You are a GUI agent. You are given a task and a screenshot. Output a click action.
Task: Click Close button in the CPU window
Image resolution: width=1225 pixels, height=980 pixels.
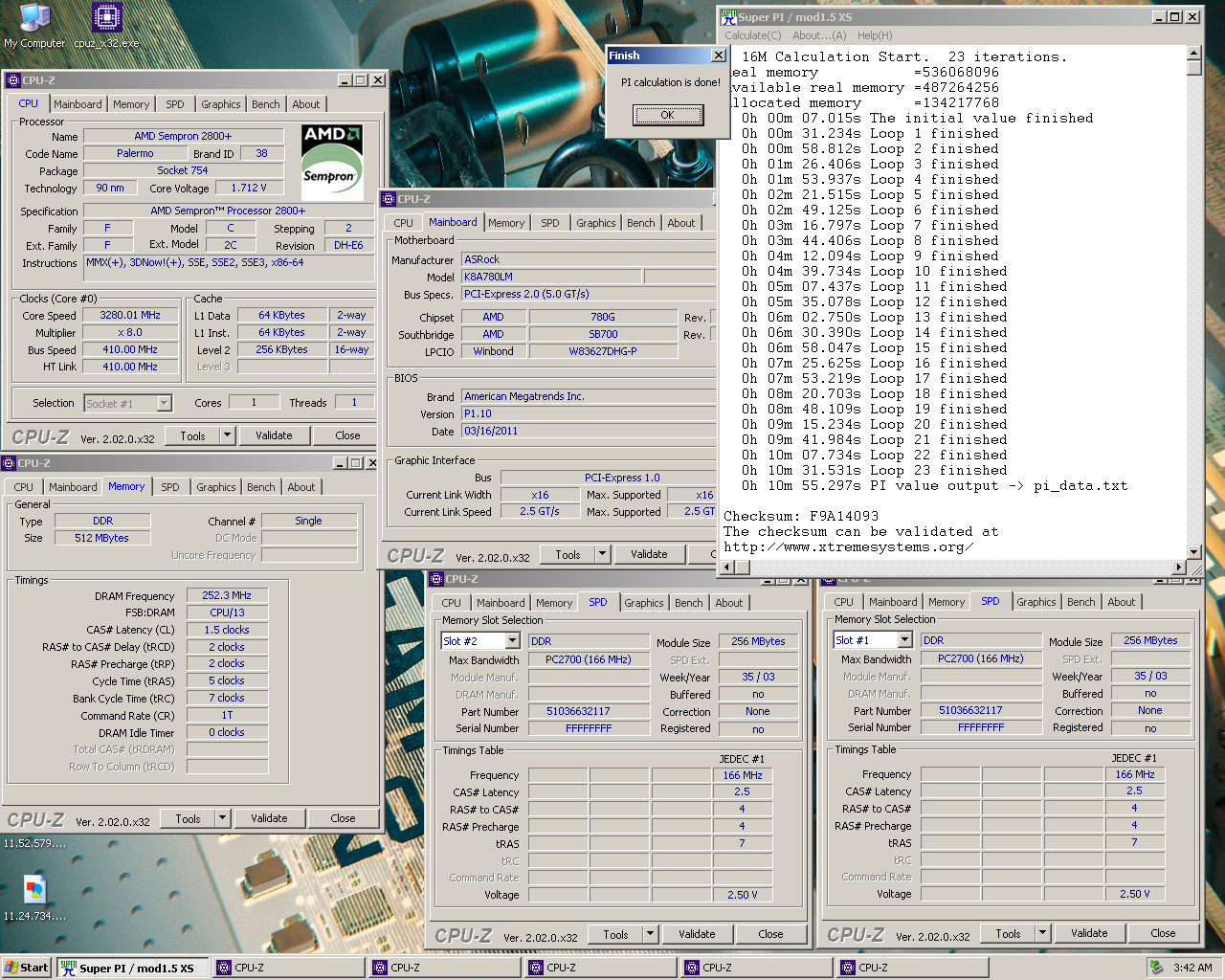coord(347,435)
